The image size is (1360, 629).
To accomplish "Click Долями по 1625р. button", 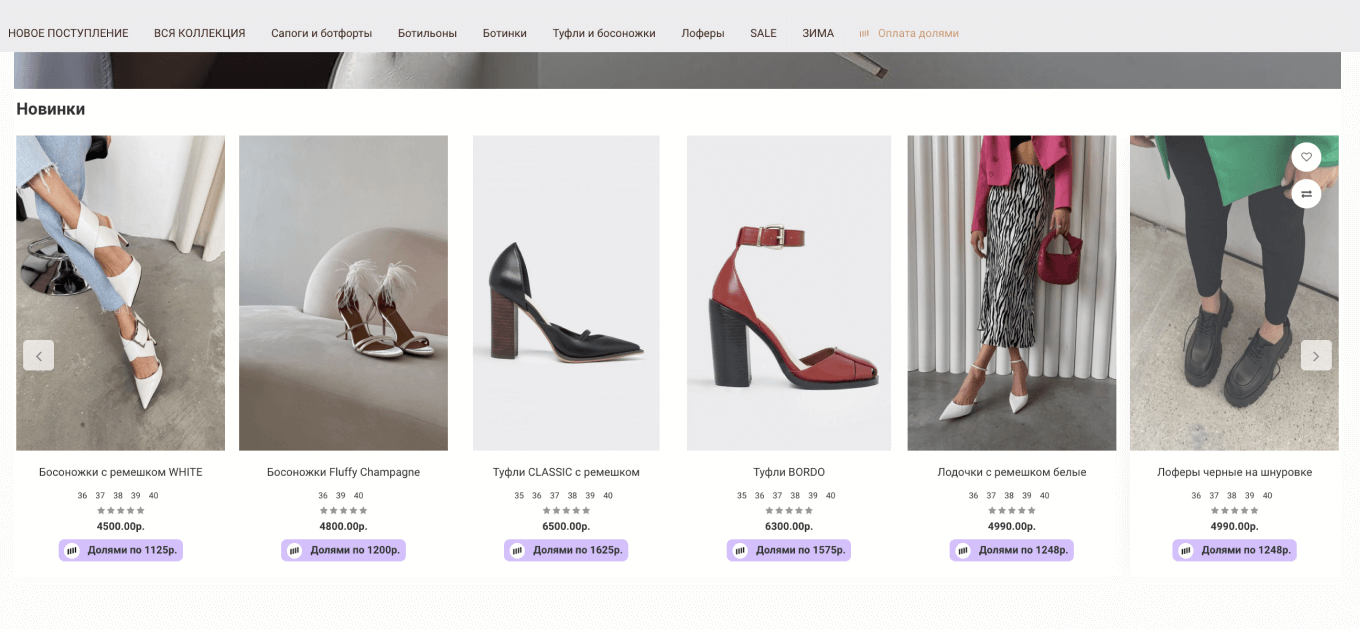I will (566, 550).
